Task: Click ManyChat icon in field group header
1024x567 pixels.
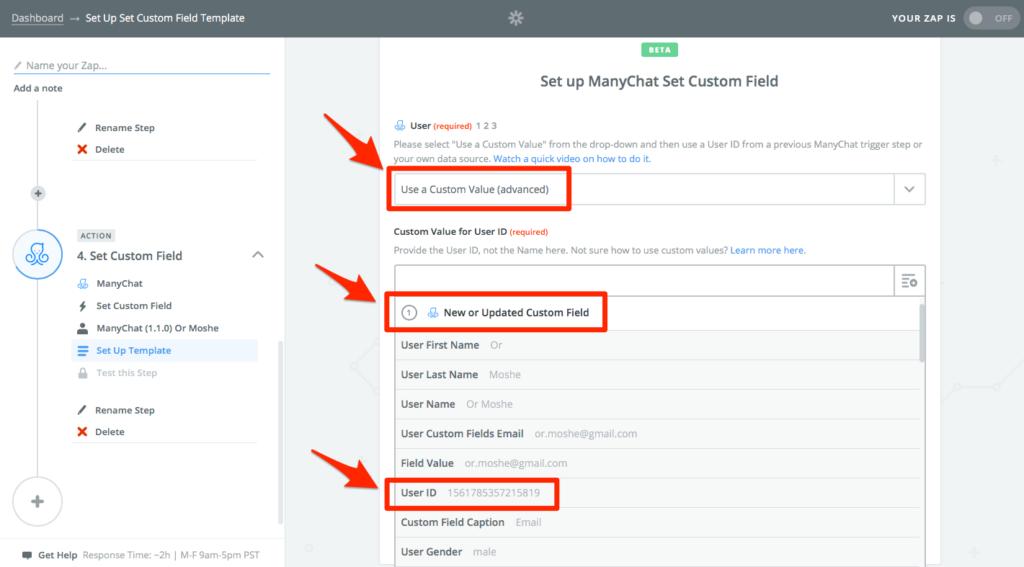Action: coord(433,313)
